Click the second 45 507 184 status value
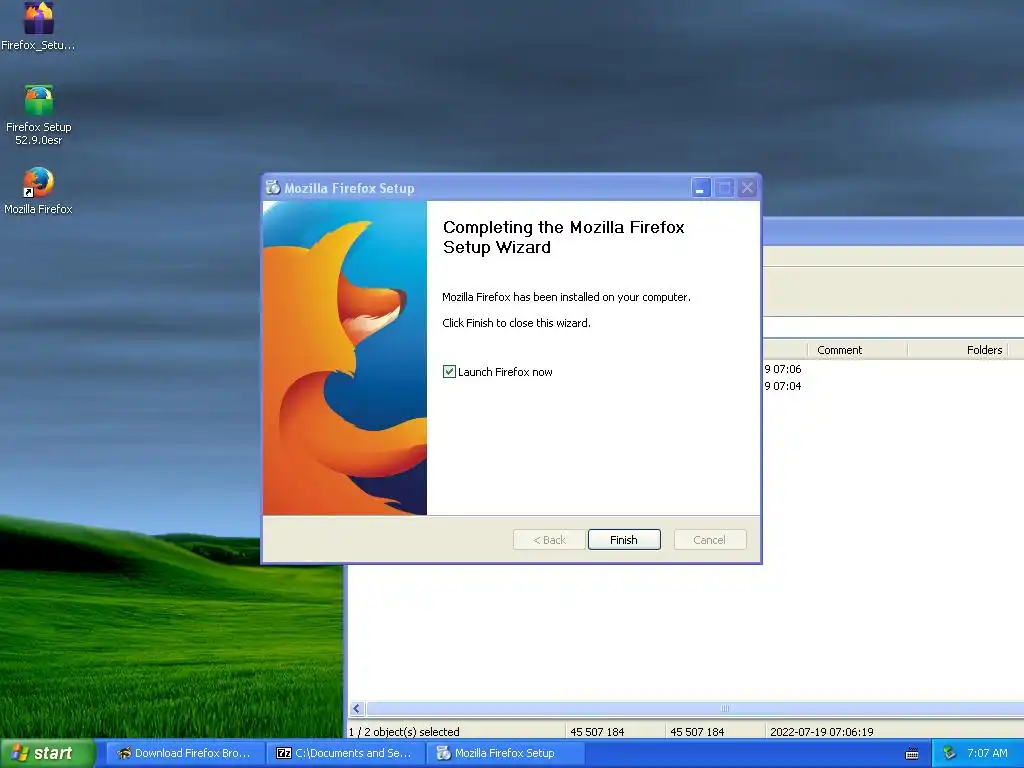The height and width of the screenshot is (768, 1024). (x=697, y=731)
